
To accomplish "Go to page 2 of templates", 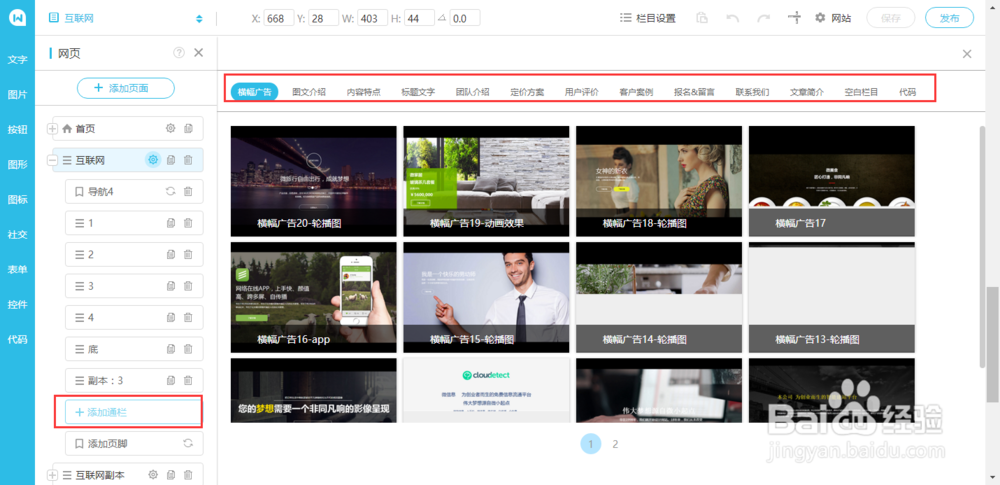I will (615, 444).
